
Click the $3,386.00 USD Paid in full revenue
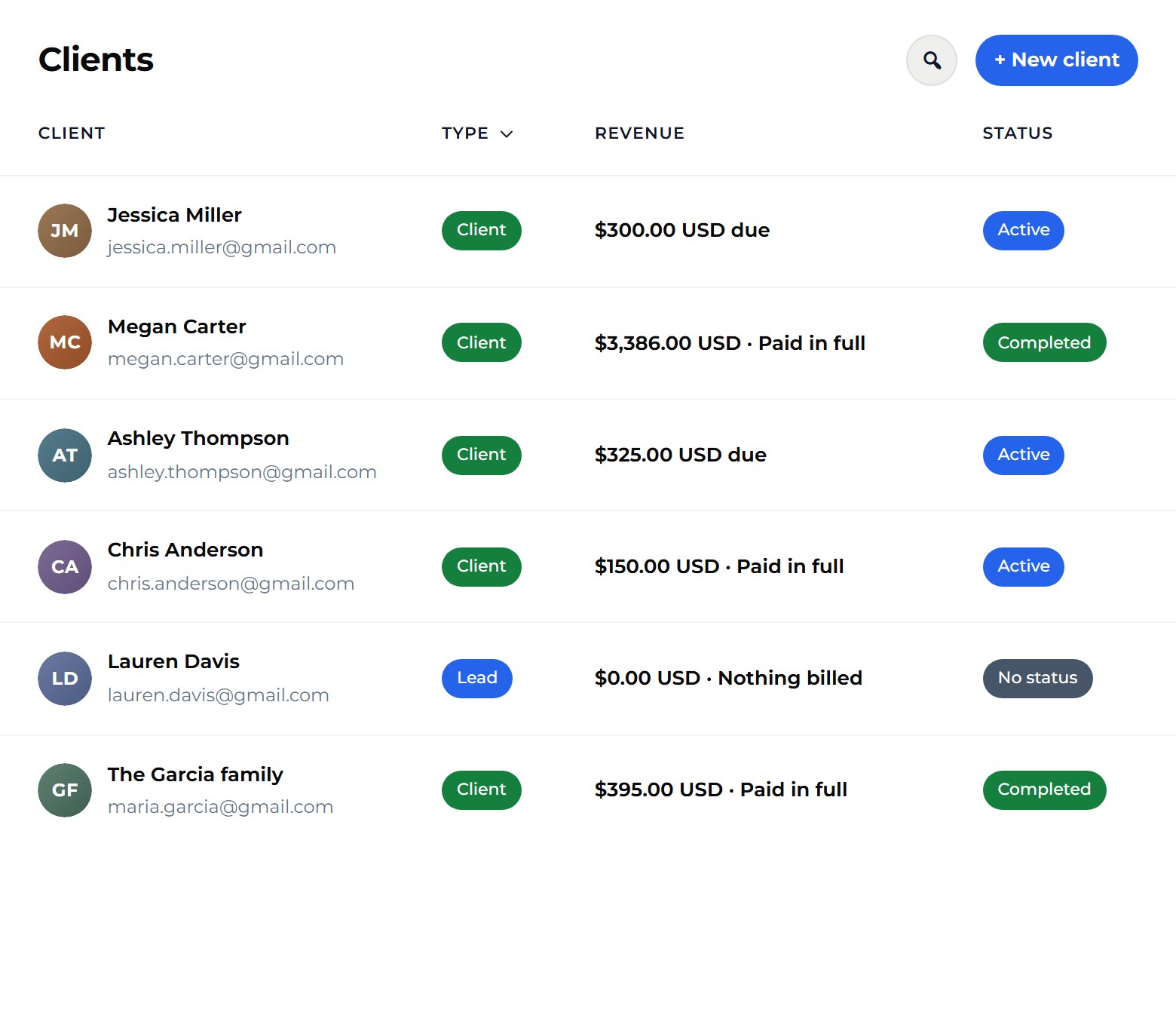730,343
